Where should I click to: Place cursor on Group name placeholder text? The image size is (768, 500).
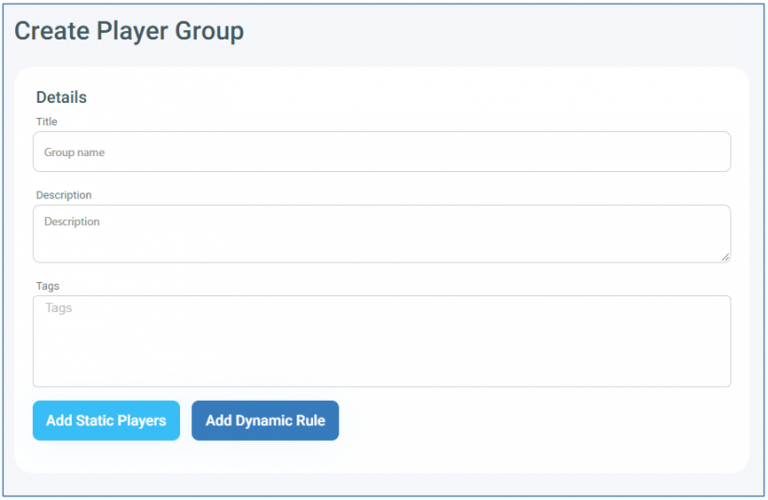[x=74, y=153]
